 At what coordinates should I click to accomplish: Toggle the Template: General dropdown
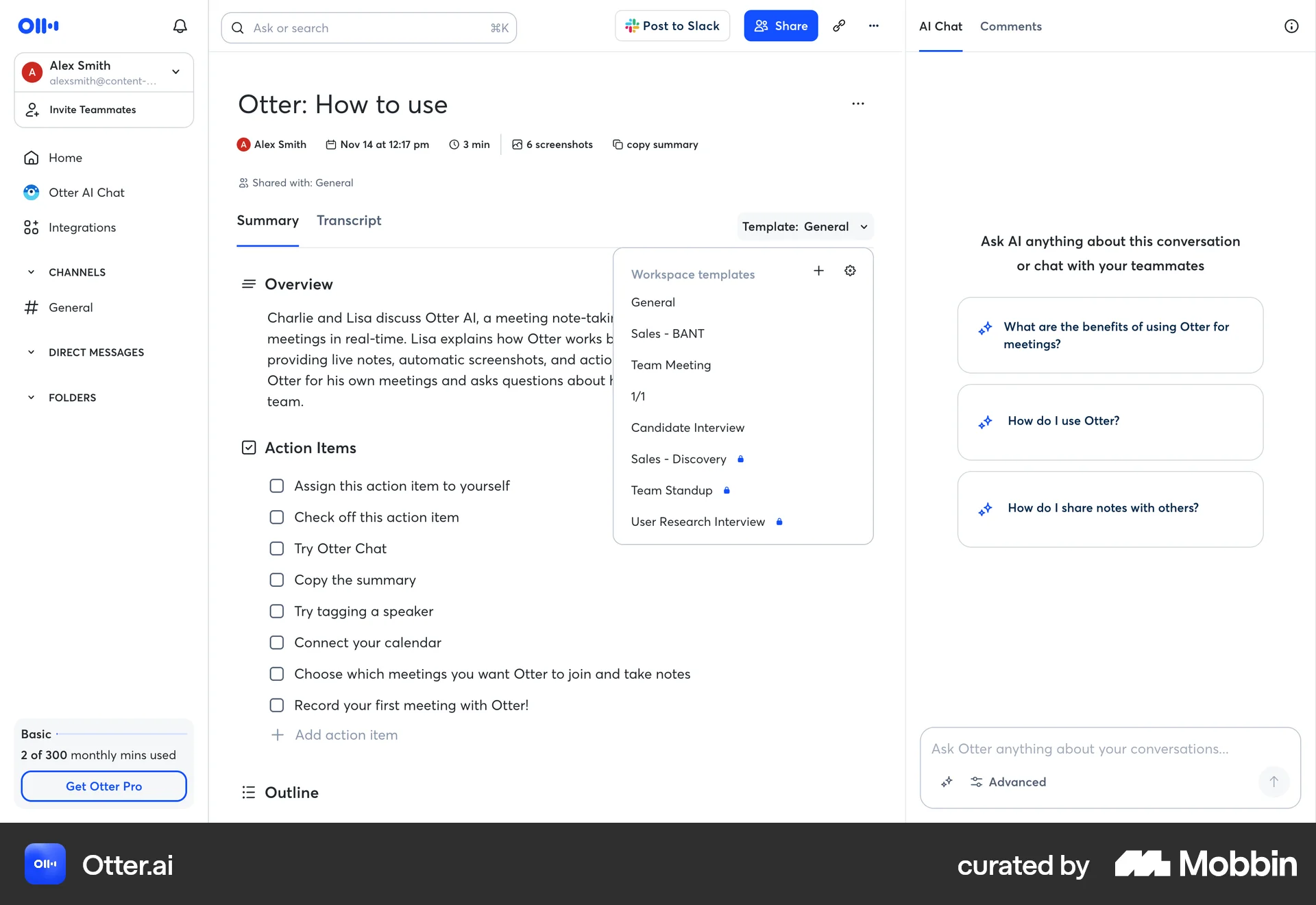click(805, 227)
